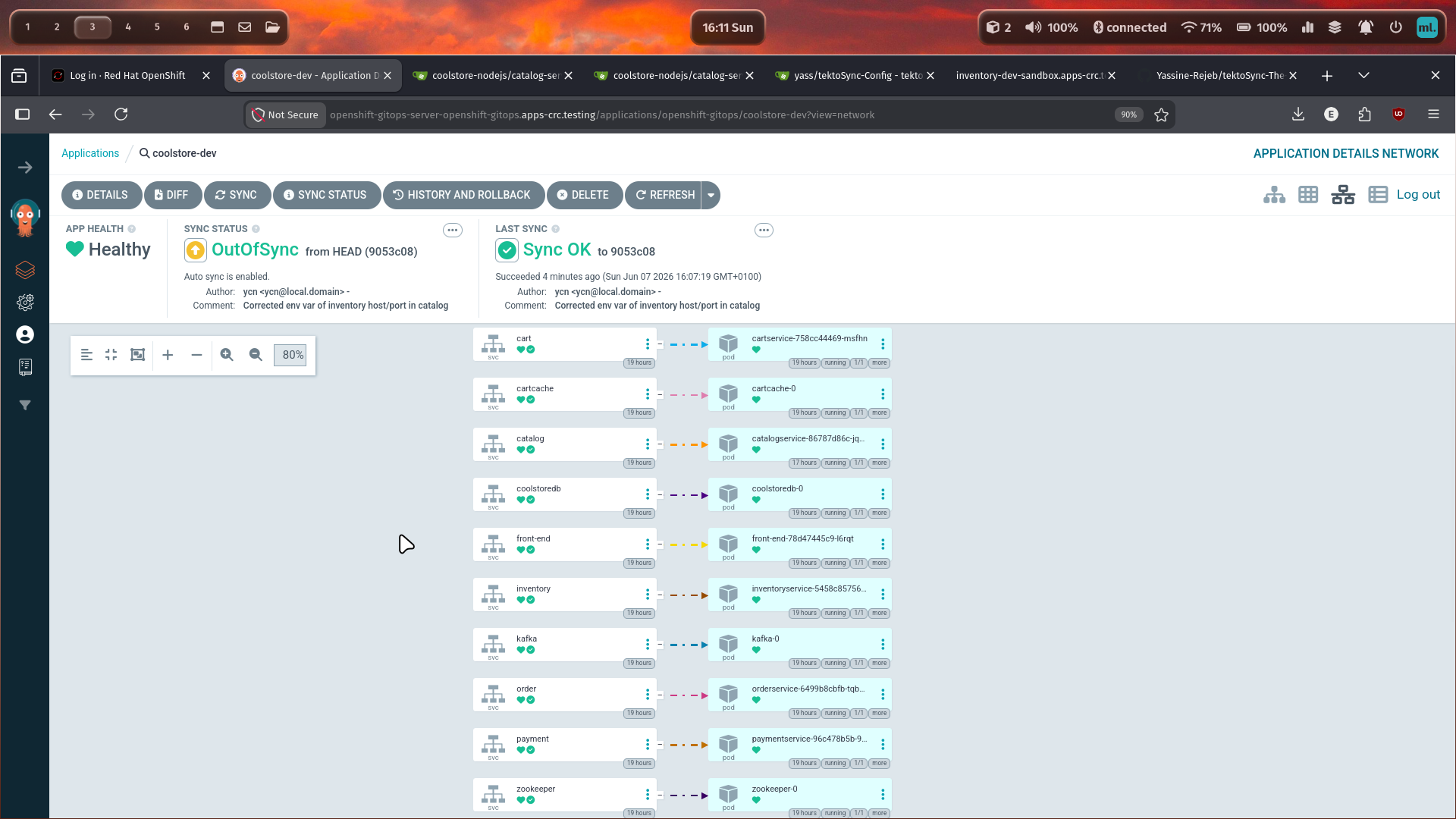Click the browser address bar URL
This screenshot has height=819, width=1456.
pyautogui.click(x=602, y=115)
